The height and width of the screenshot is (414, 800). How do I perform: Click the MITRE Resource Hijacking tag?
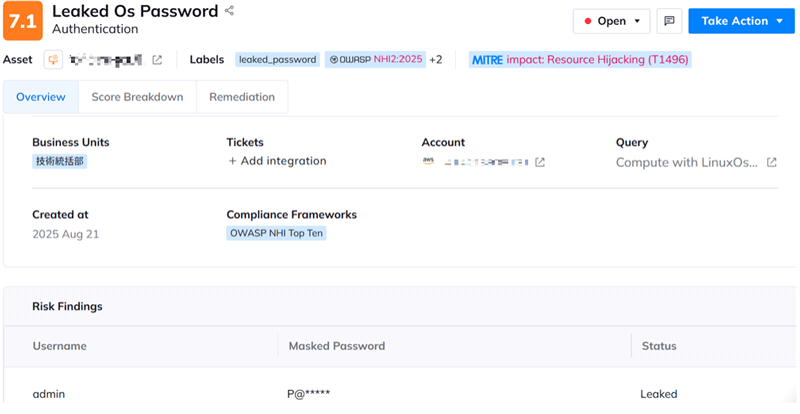580,60
